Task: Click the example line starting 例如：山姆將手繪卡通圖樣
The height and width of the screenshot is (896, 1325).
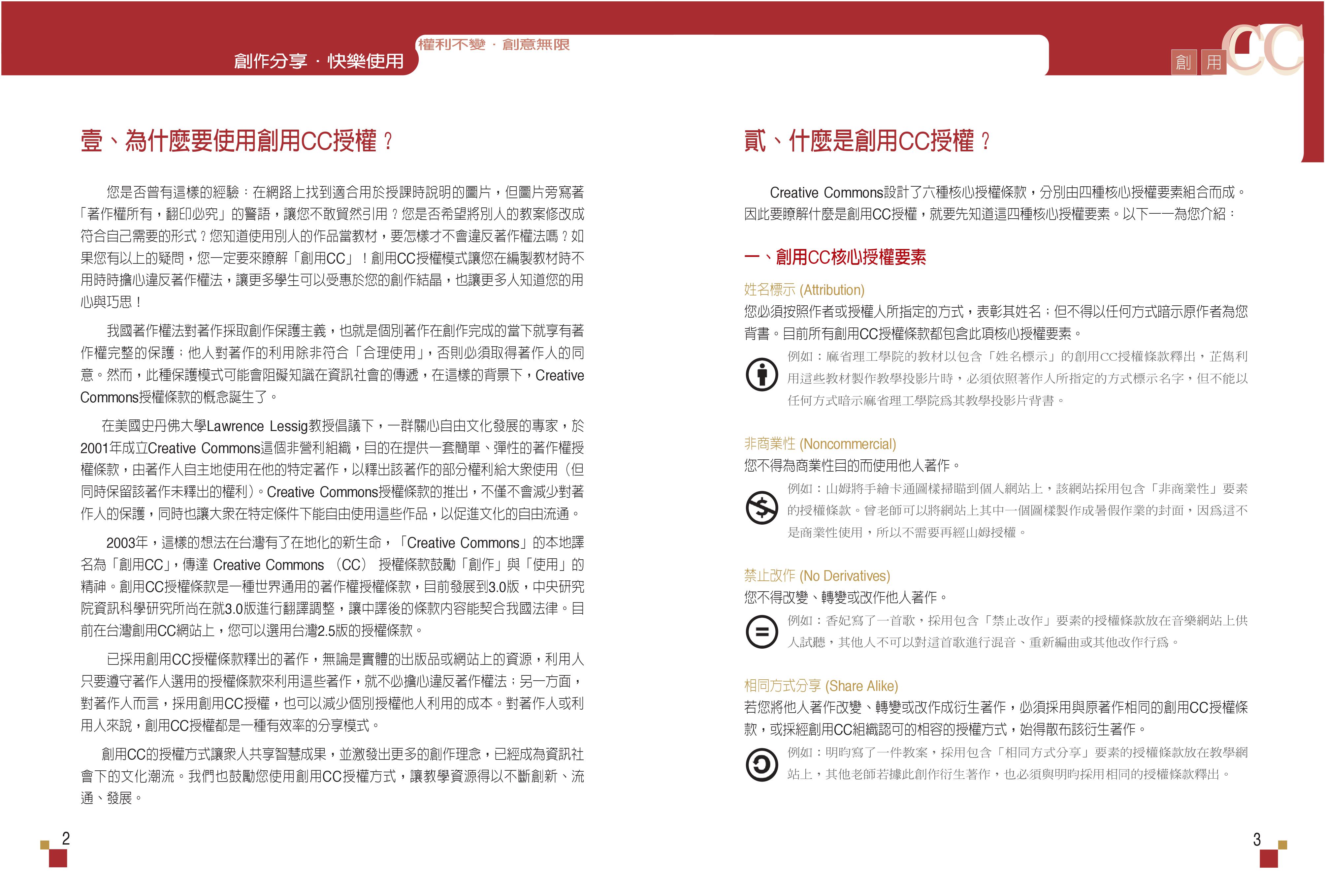Action: (1018, 489)
